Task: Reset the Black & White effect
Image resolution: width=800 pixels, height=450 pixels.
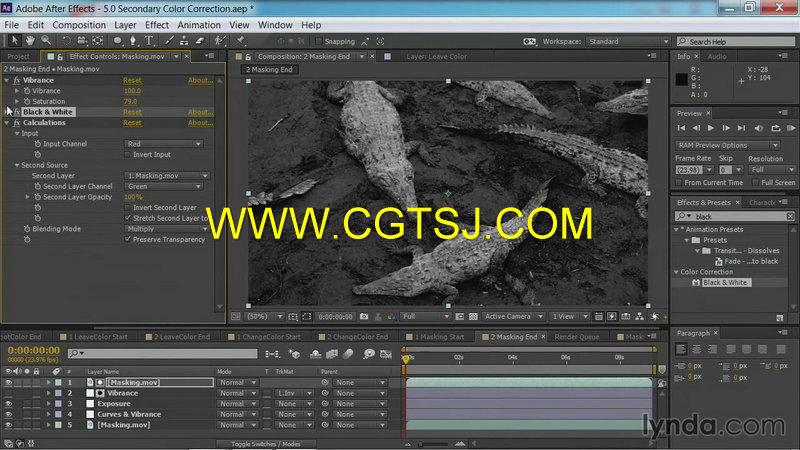Action: coord(132,112)
